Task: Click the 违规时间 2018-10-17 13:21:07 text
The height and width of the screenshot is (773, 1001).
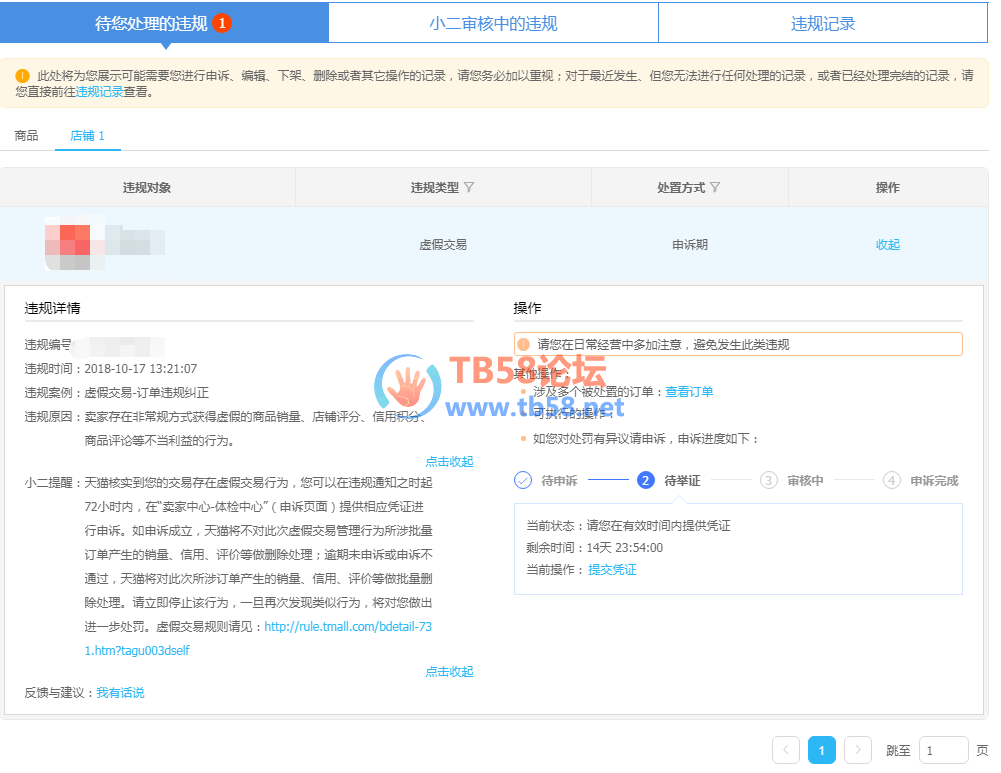Action: click(x=111, y=368)
